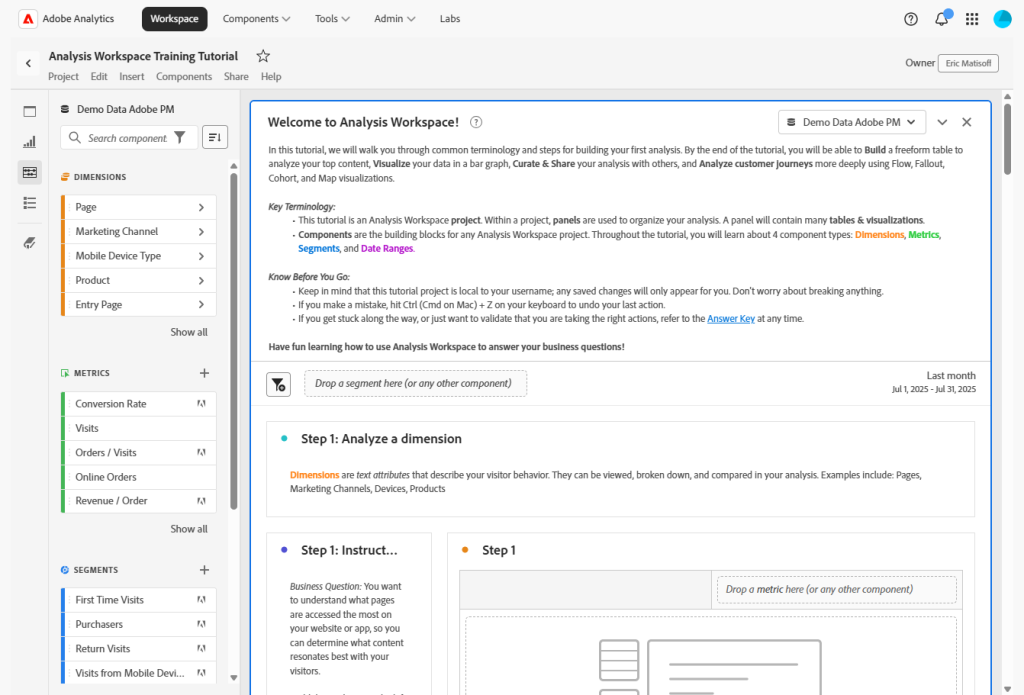Click info icon next to Welcome title
This screenshot has height=695, width=1024.
(476, 122)
